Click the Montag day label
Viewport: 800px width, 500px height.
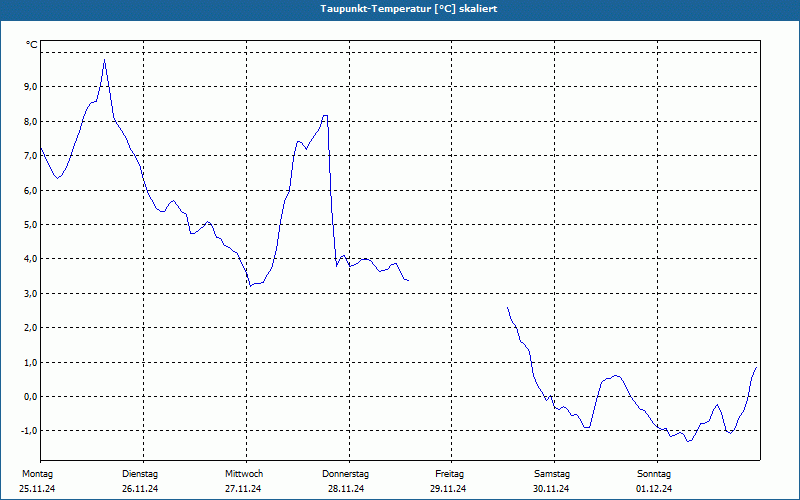pos(37,474)
